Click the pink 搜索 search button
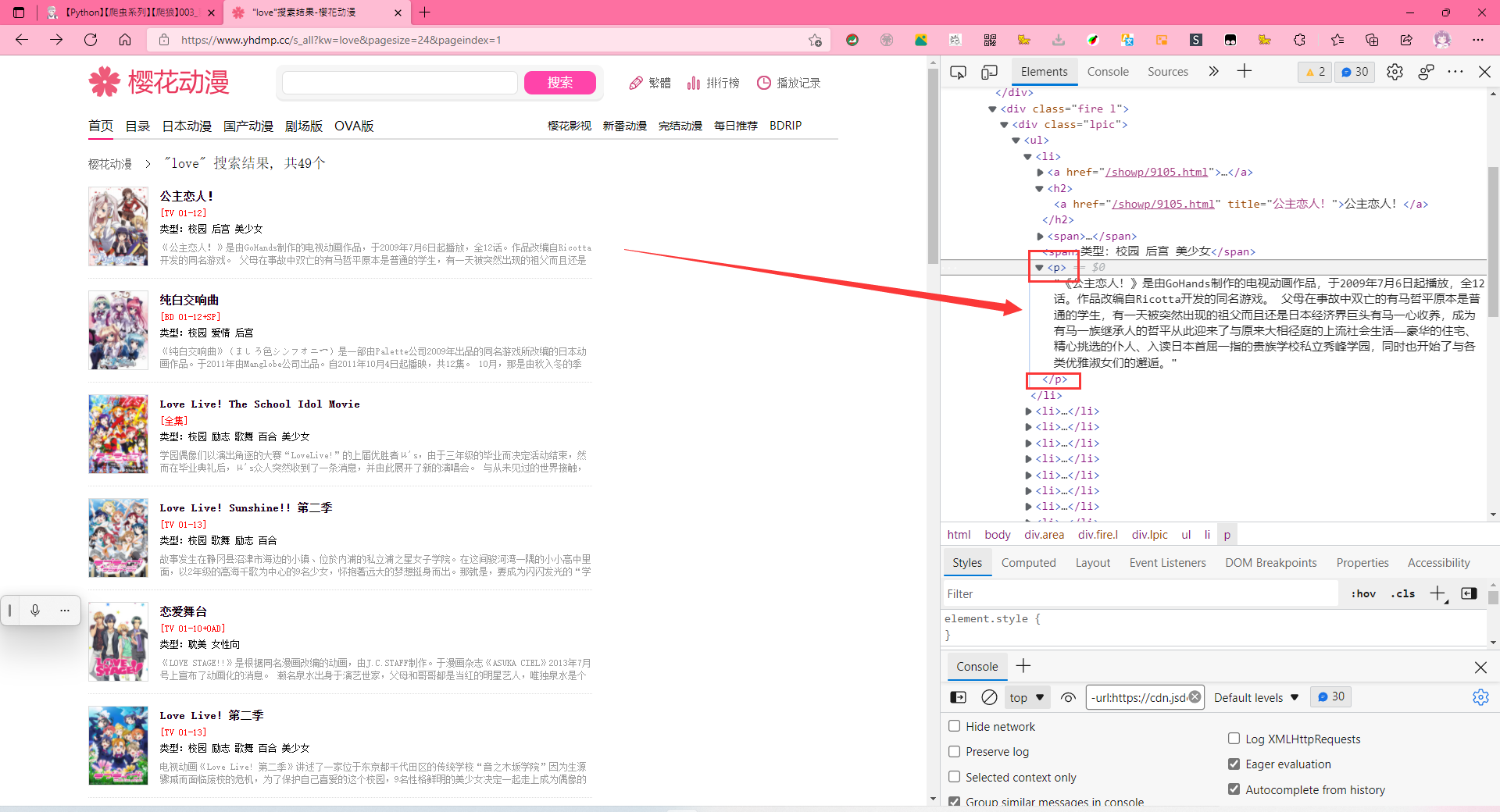The width and height of the screenshot is (1500, 812). pos(559,83)
